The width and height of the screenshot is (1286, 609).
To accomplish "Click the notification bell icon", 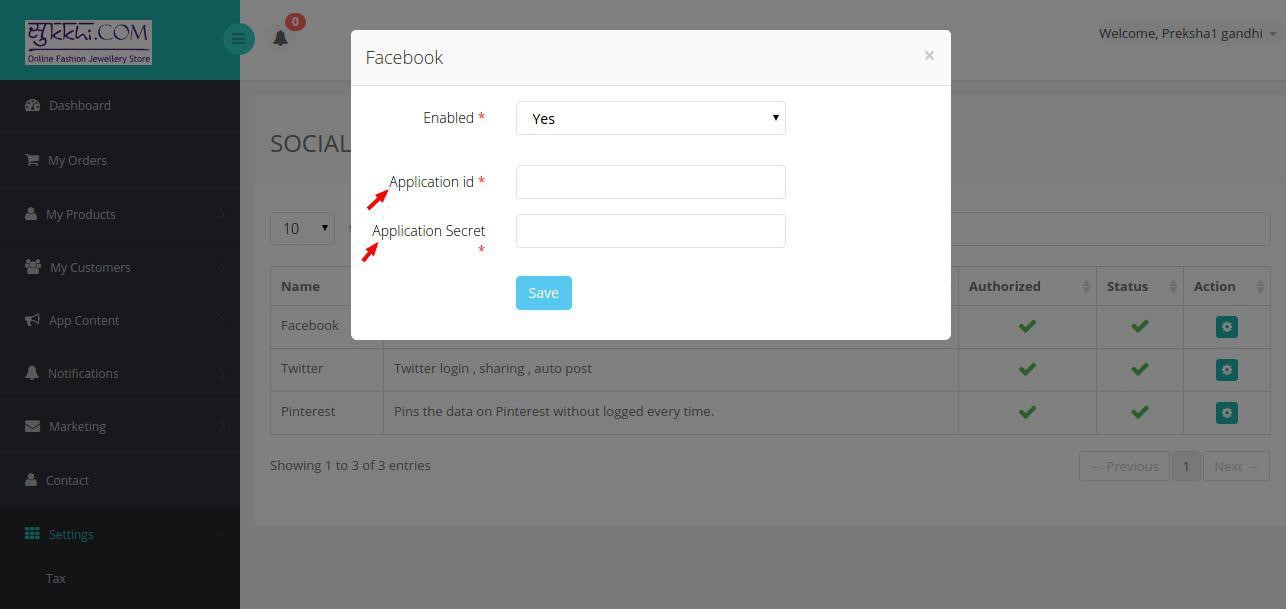I will (x=281, y=38).
